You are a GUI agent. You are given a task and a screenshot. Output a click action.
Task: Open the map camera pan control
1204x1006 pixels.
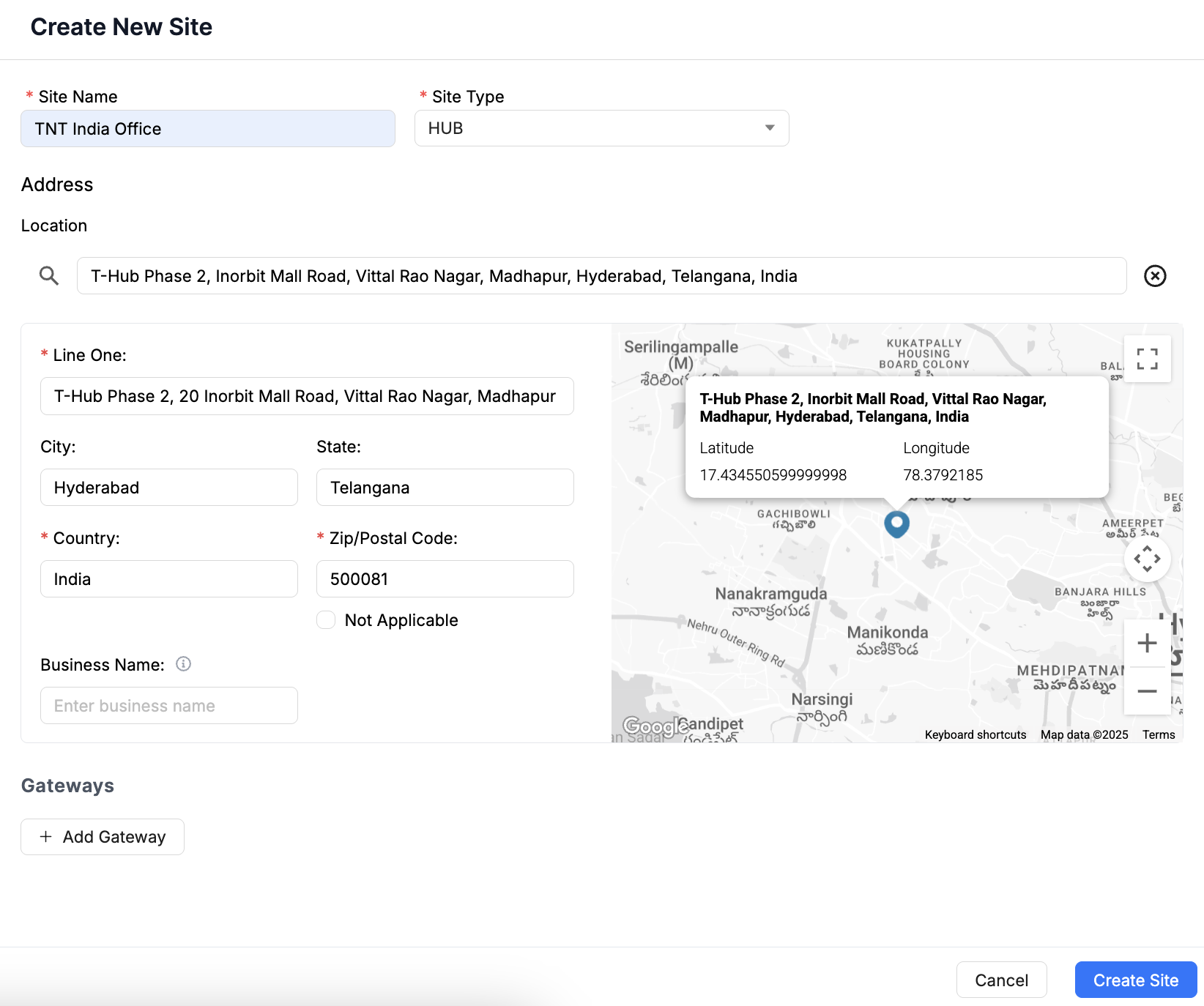[1148, 559]
